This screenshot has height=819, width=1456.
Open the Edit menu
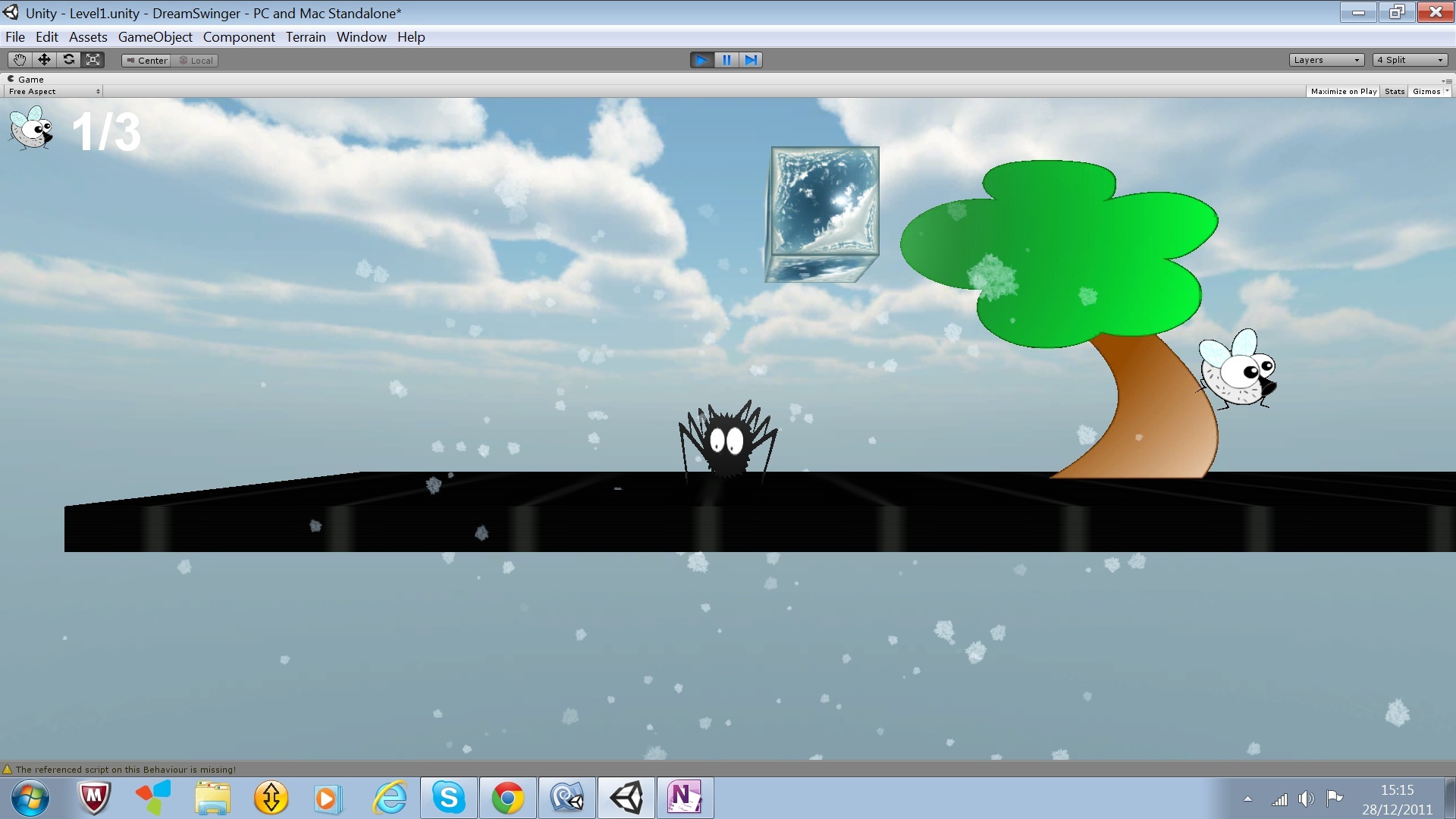(x=46, y=36)
